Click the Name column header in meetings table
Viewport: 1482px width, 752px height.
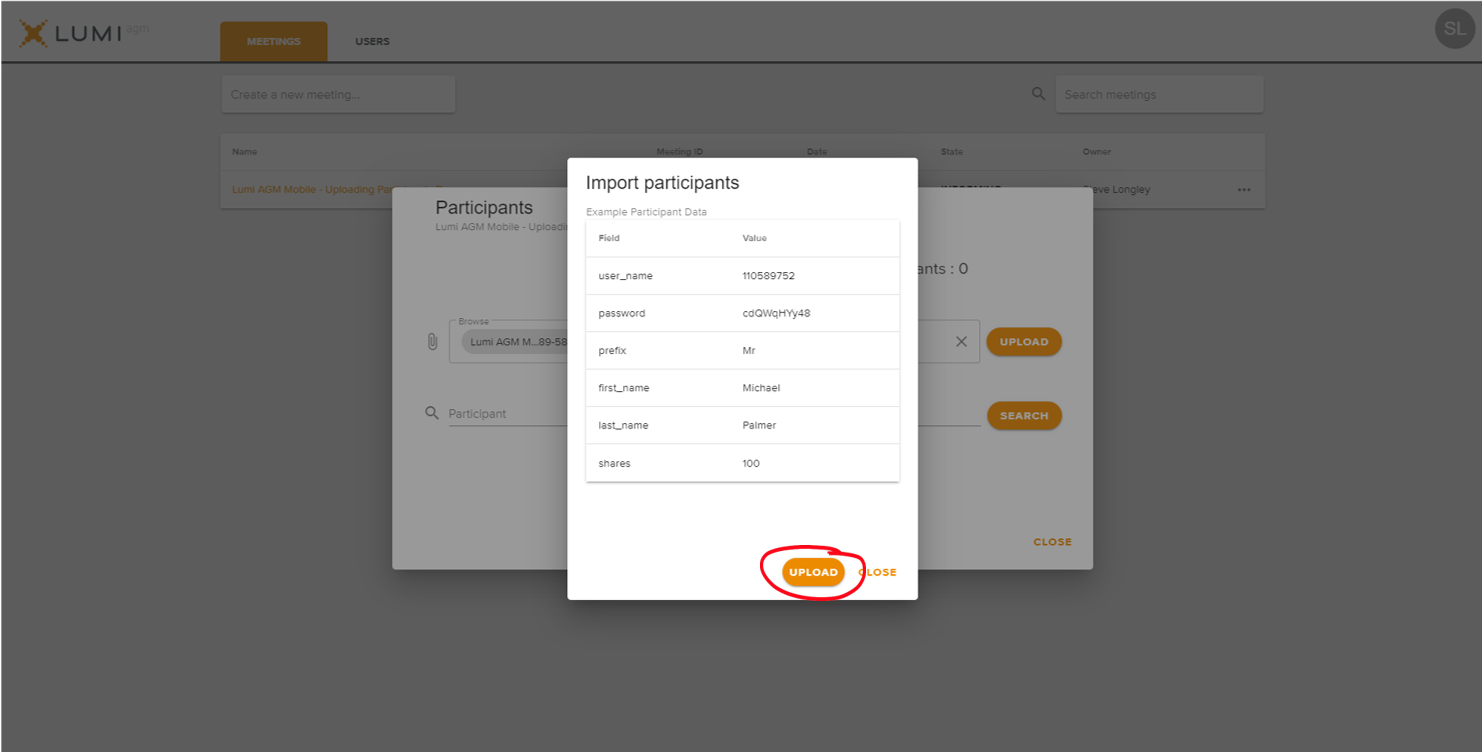[244, 152]
